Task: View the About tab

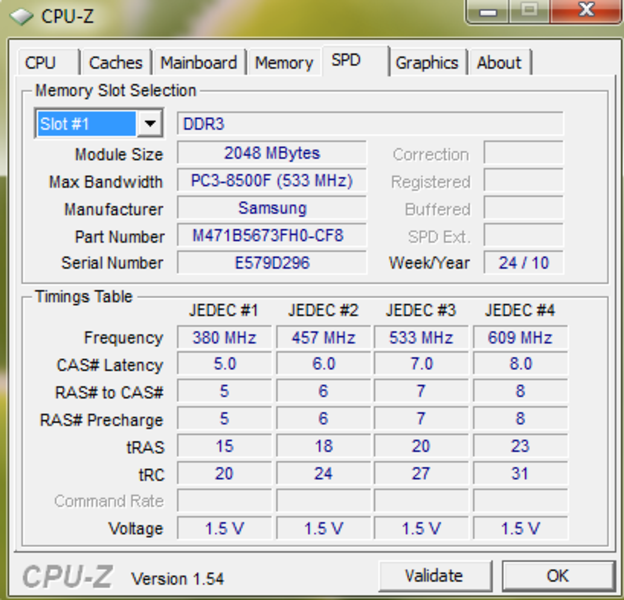Action: (499, 62)
